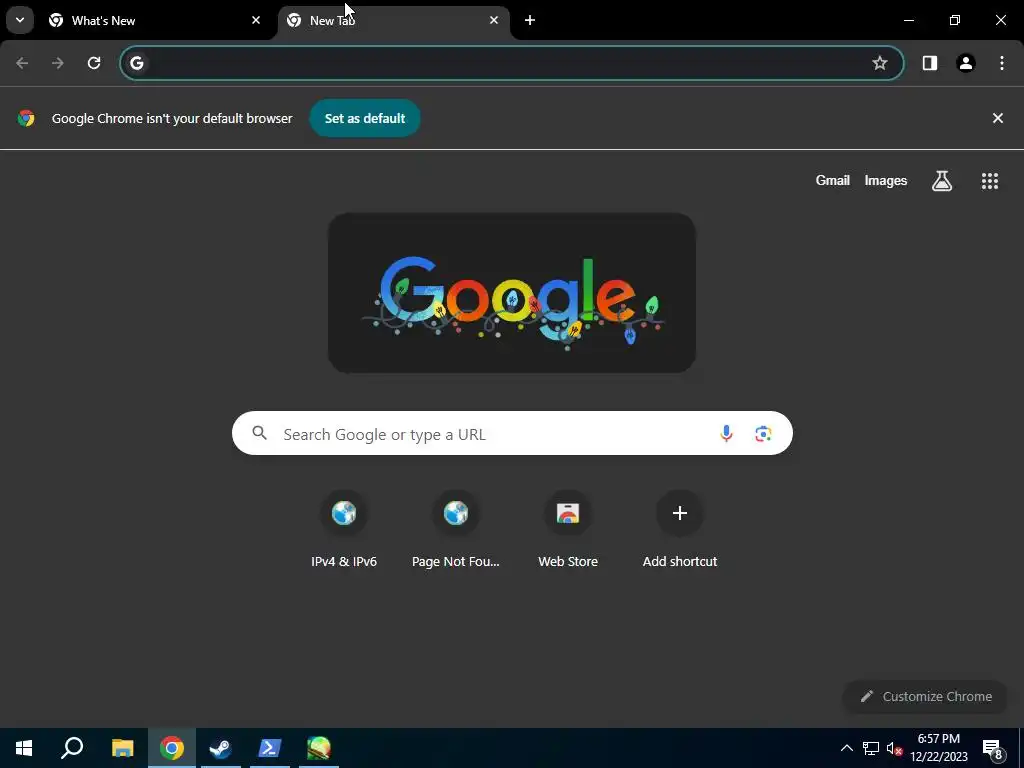Image resolution: width=1024 pixels, height=768 pixels.
Task: Start voice search with microphone icon
Action: click(726, 433)
